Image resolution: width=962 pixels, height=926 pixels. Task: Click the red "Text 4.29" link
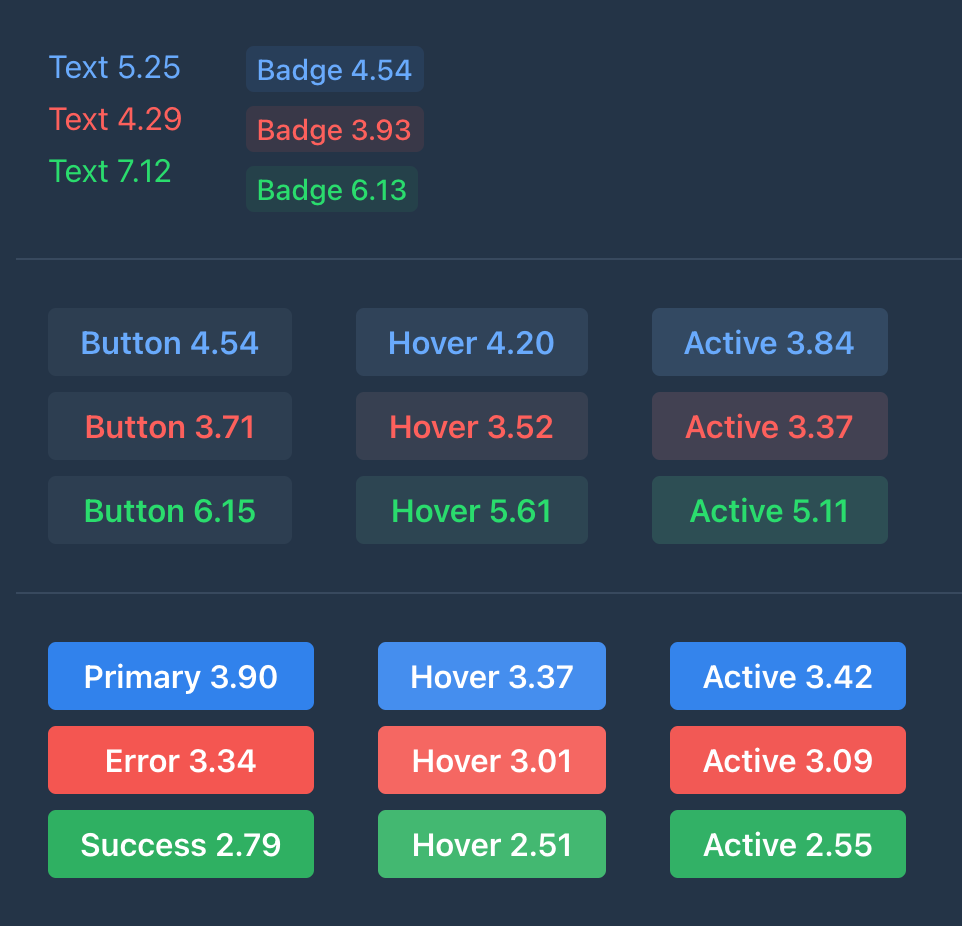[115, 119]
